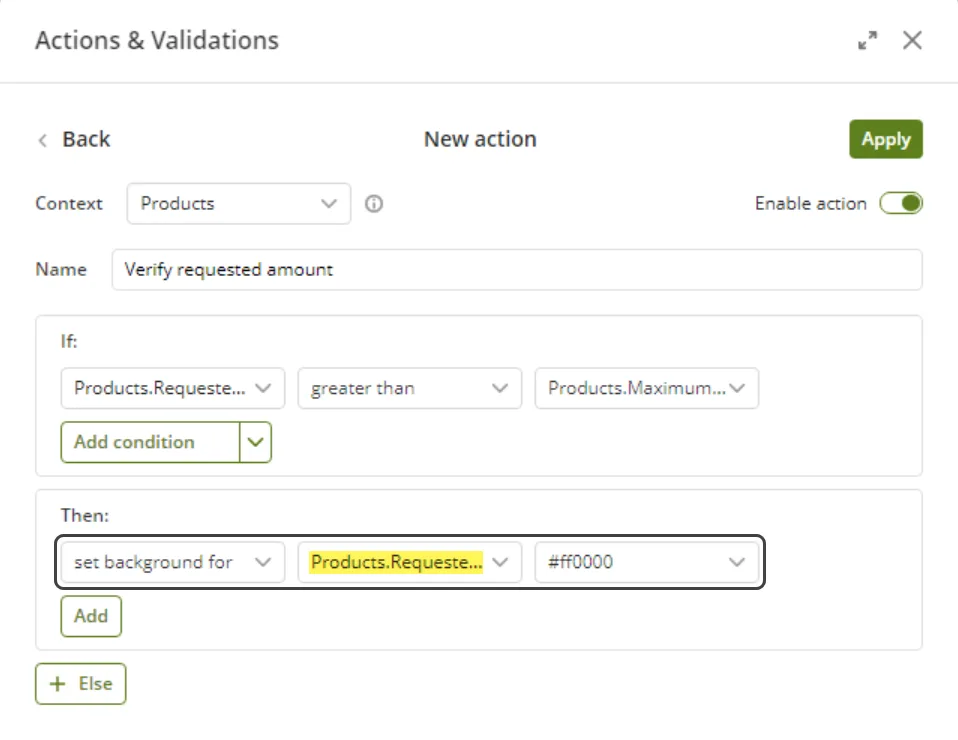Click the 'Enable action' label
958x740 pixels.
point(811,203)
